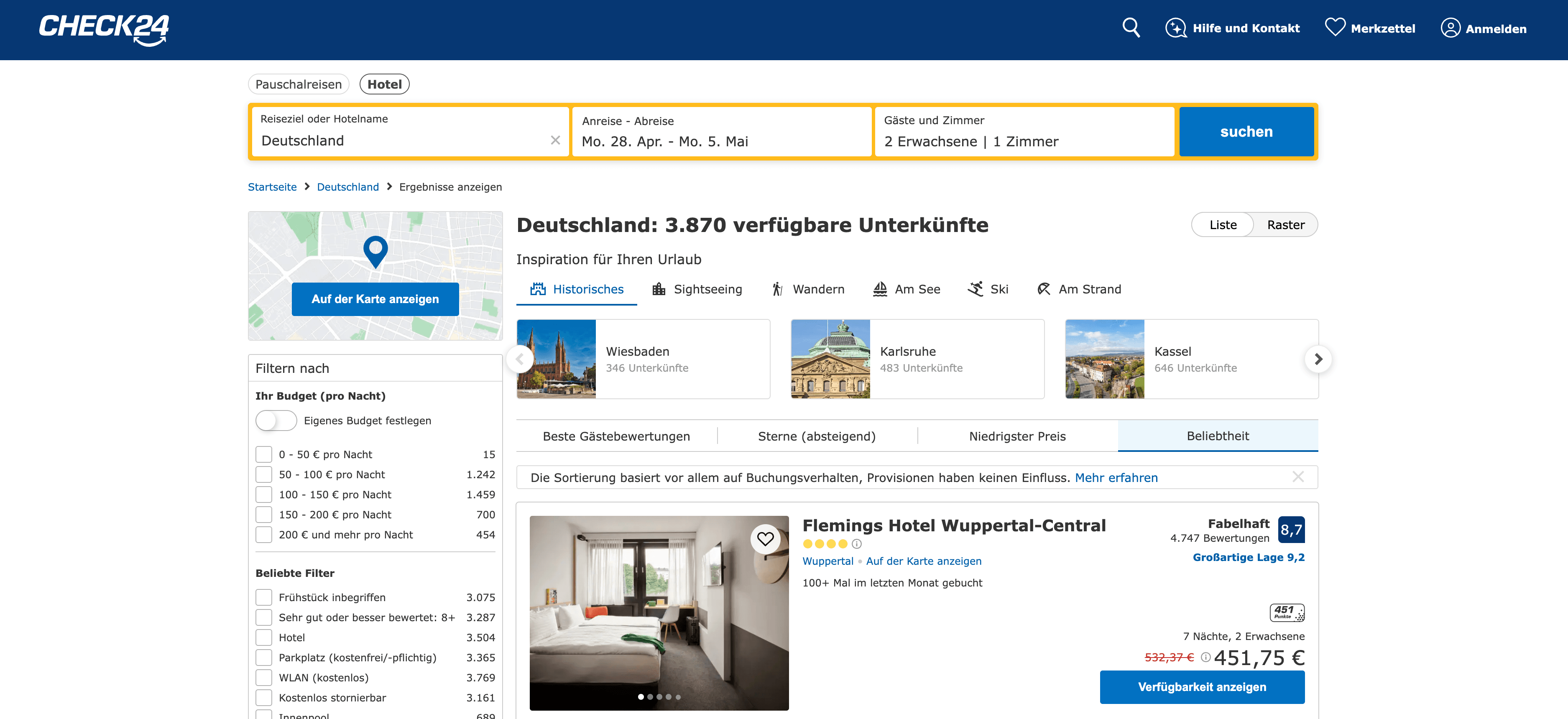
Task: Clear the Deutschland destination with the X icon
Action: tap(555, 140)
